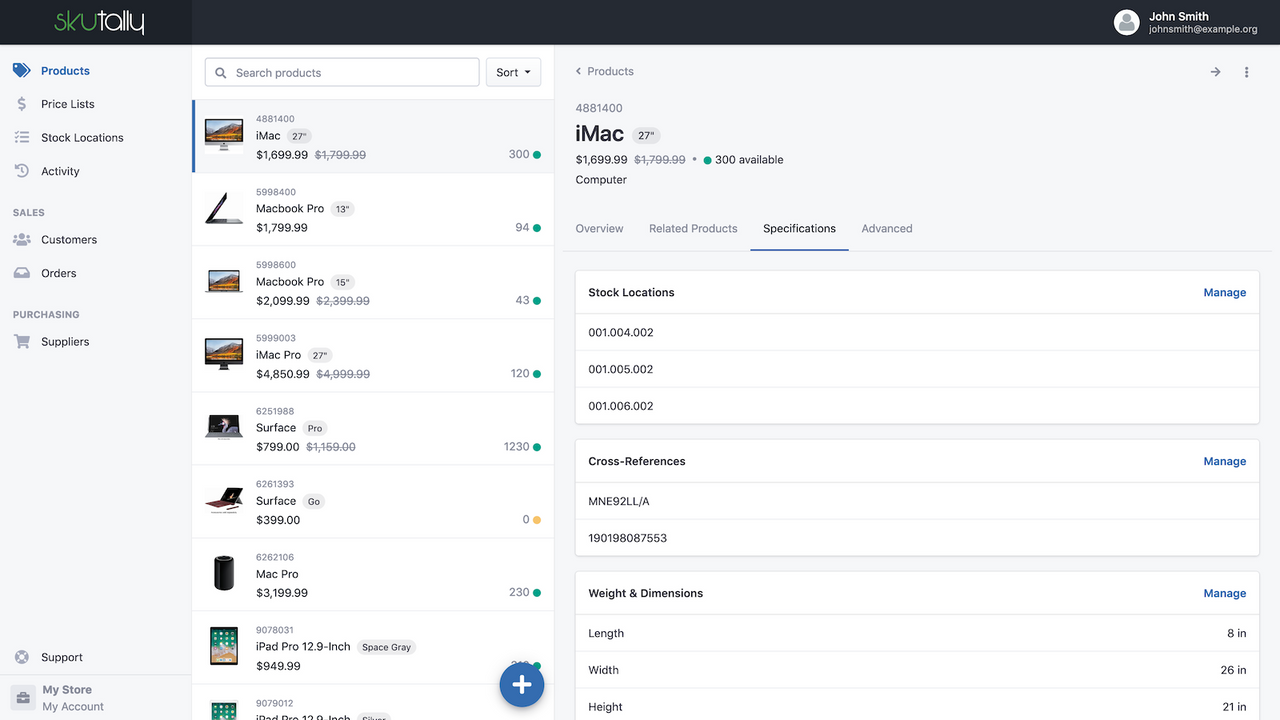Manage Weight & Dimensions section
The image size is (1280, 720).
pyautogui.click(x=1224, y=594)
